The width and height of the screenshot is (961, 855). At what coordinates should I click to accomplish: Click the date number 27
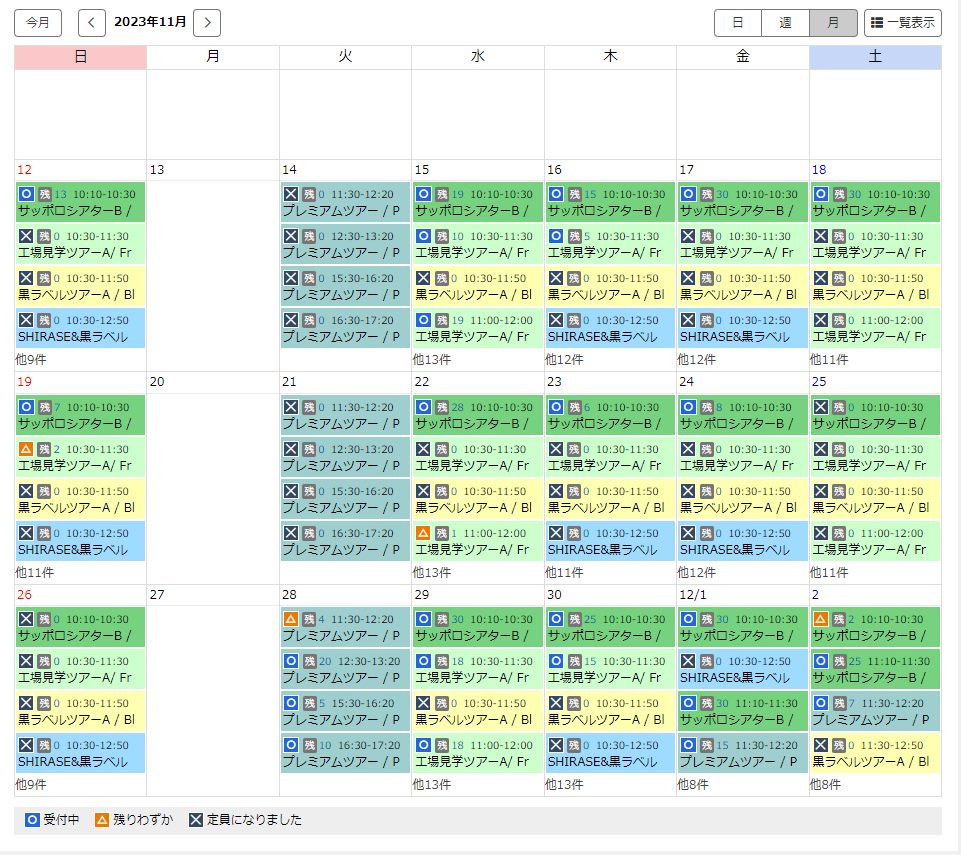click(x=158, y=595)
